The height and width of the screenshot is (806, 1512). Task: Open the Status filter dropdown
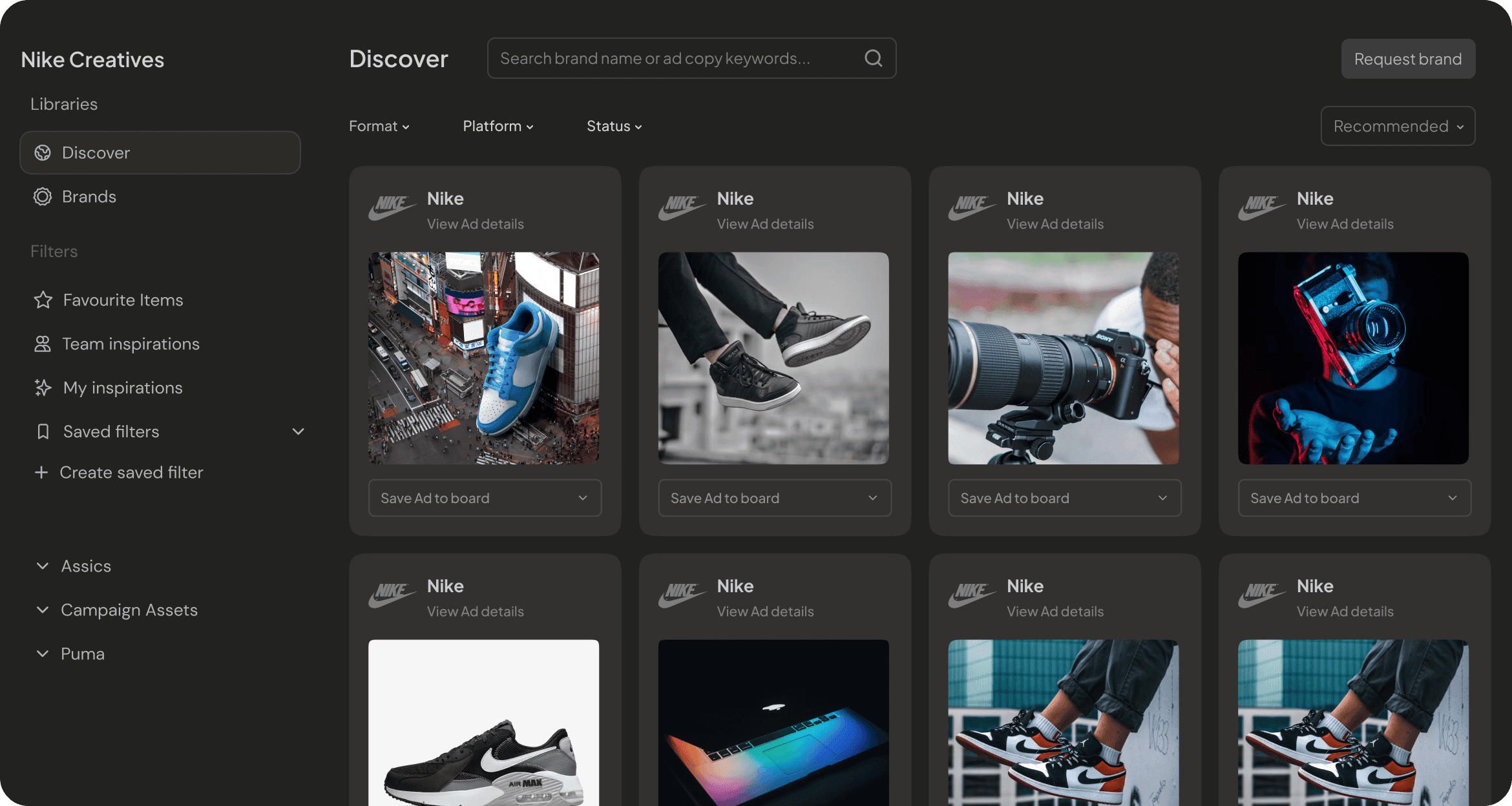[x=614, y=126]
